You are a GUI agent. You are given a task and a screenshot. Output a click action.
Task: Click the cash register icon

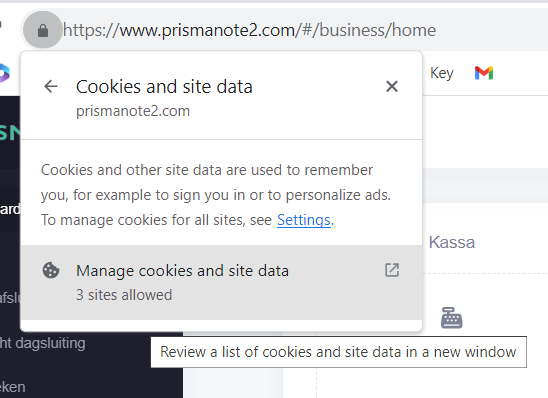tap(452, 318)
